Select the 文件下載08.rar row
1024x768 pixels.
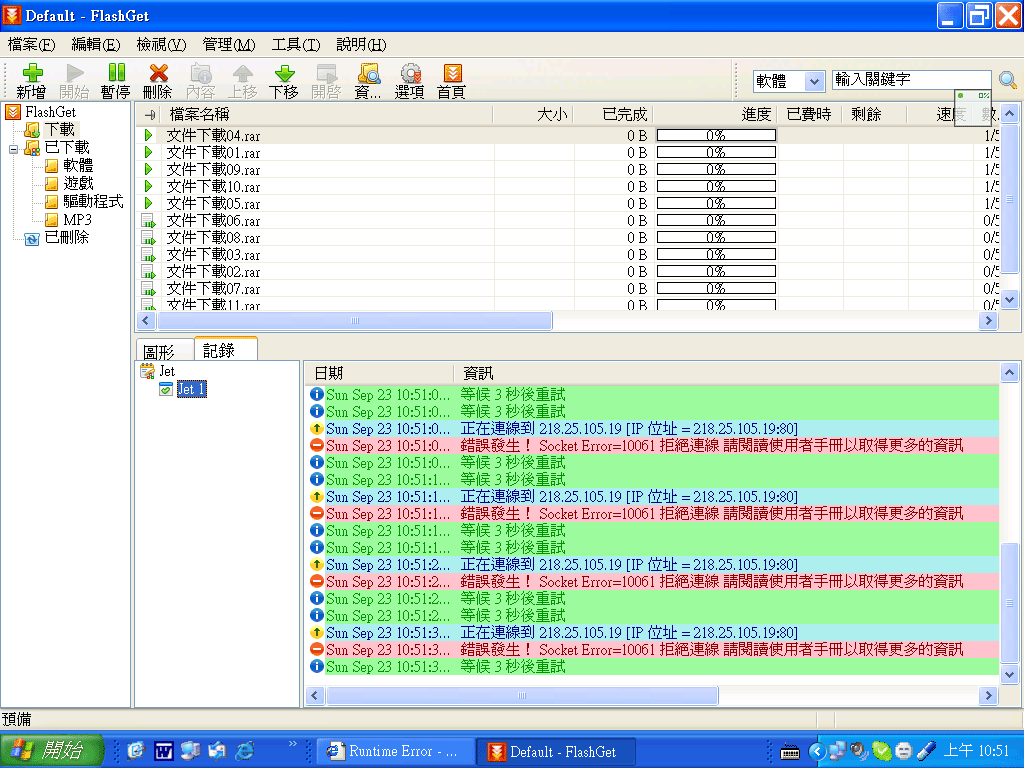pyautogui.click(x=569, y=238)
